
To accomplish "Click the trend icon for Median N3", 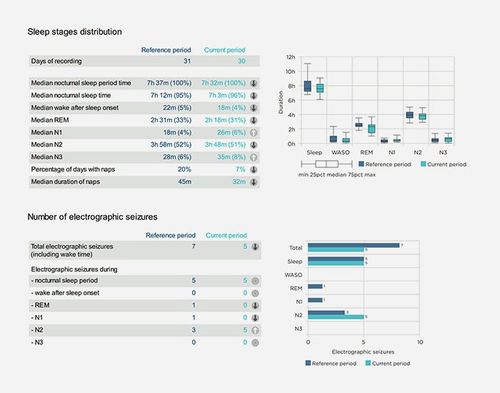I will [x=254, y=157].
